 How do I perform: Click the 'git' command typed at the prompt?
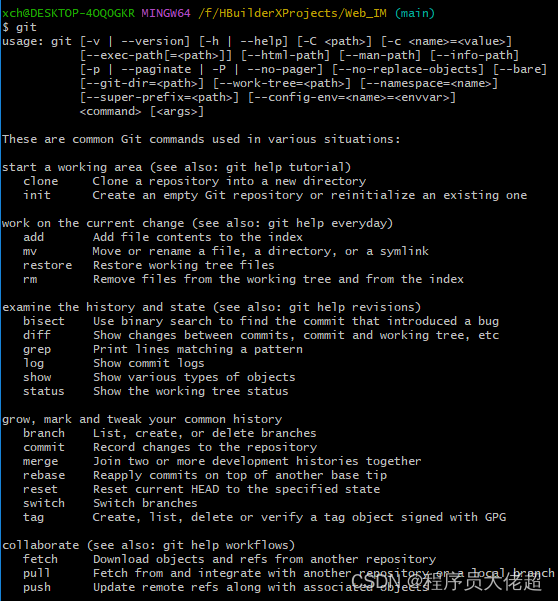(x=26, y=28)
